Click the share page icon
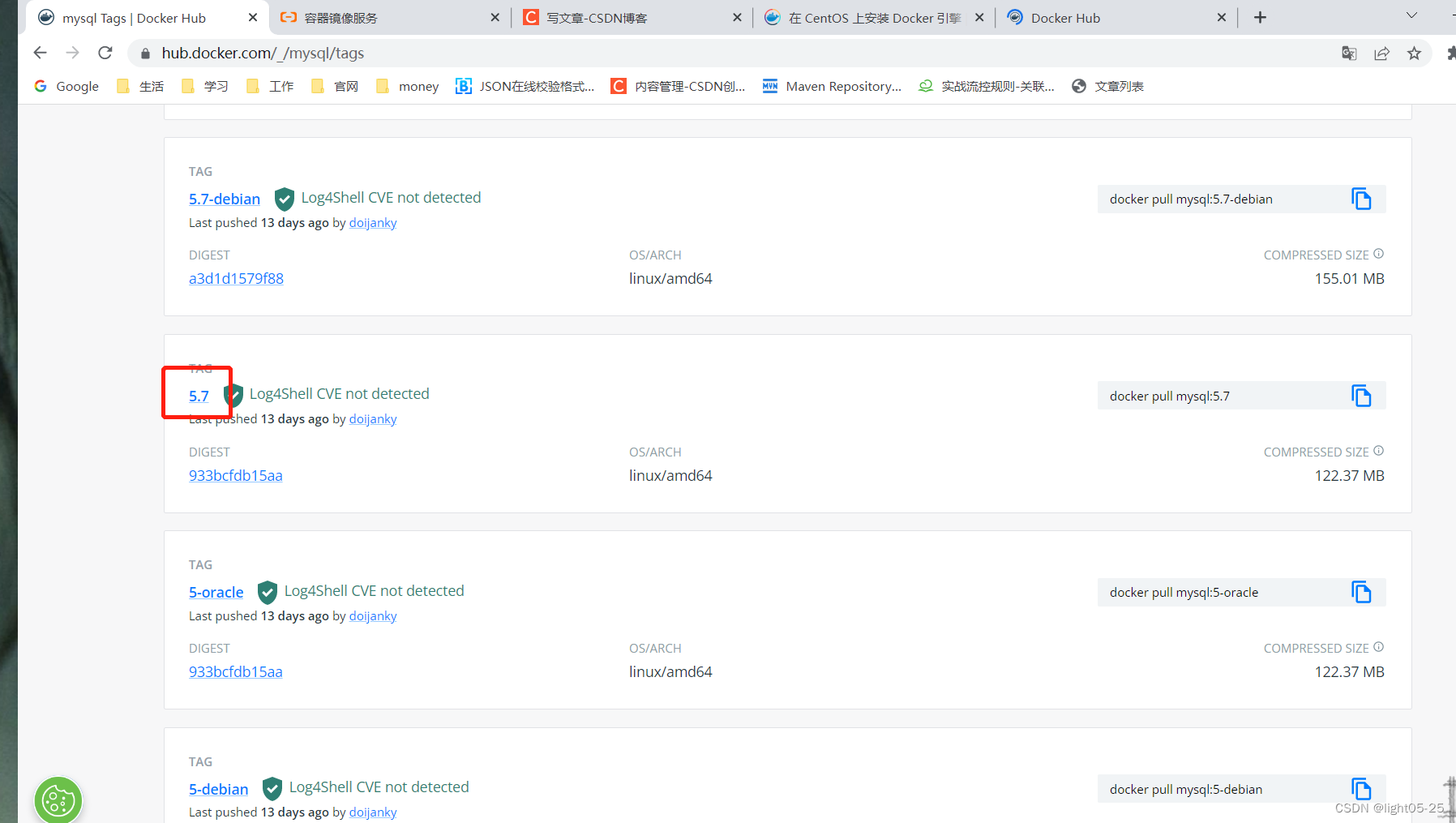Screen dimensions: 1456x823 [x=1381, y=53]
